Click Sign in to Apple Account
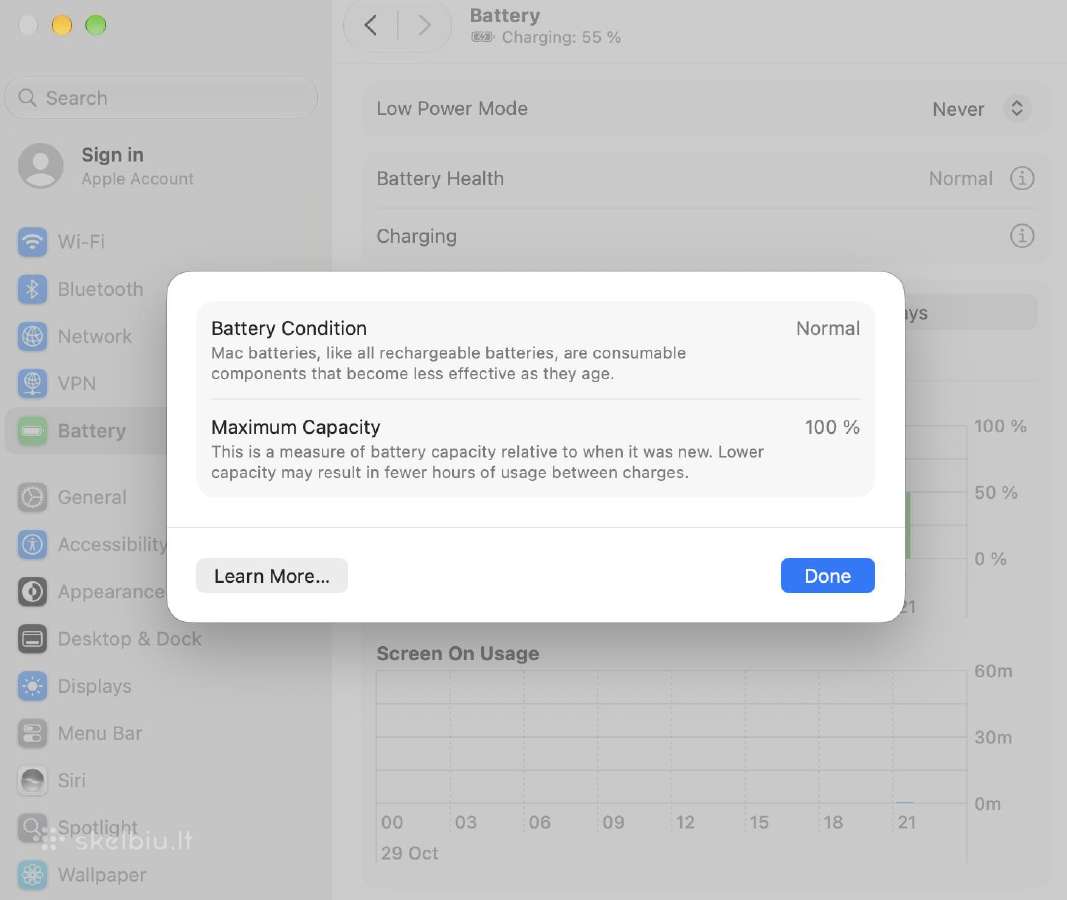The image size is (1067, 900). click(x=112, y=155)
